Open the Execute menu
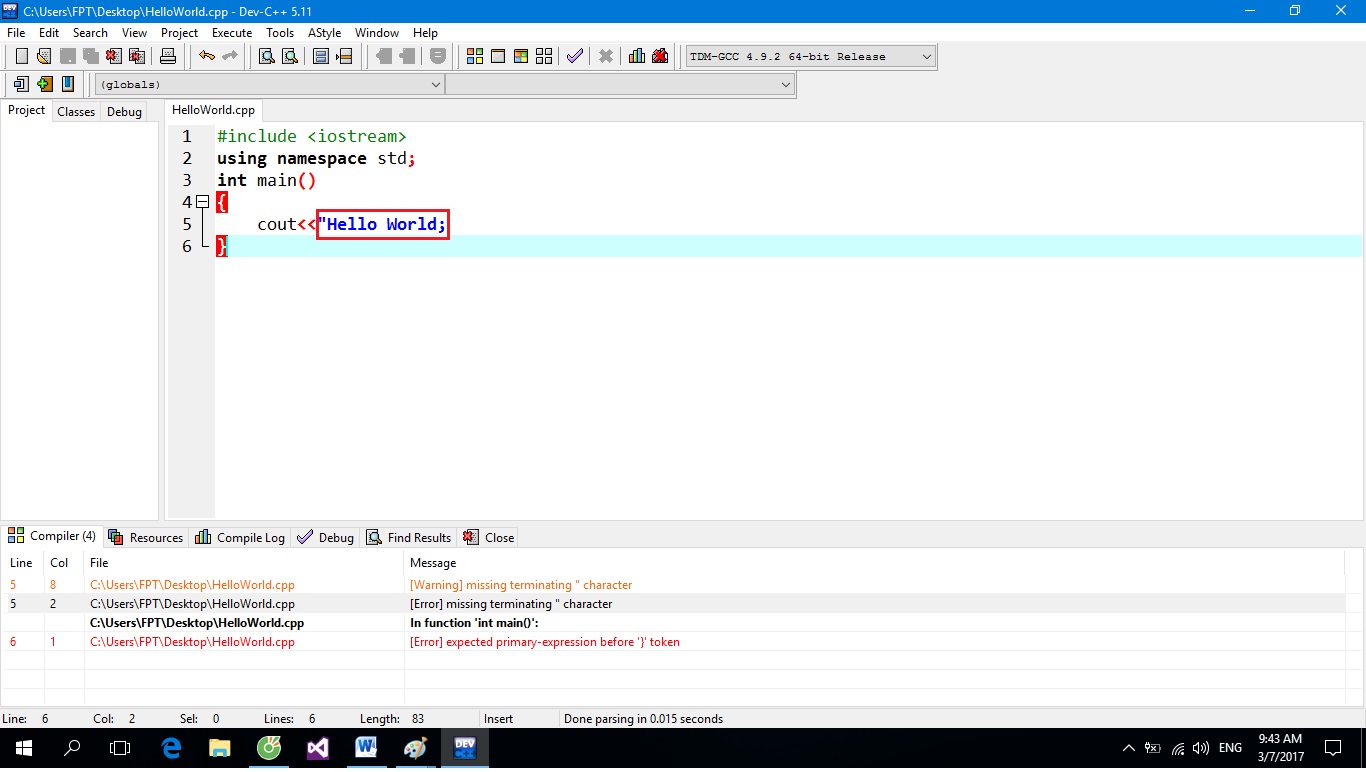1366x772 pixels. pos(232,33)
